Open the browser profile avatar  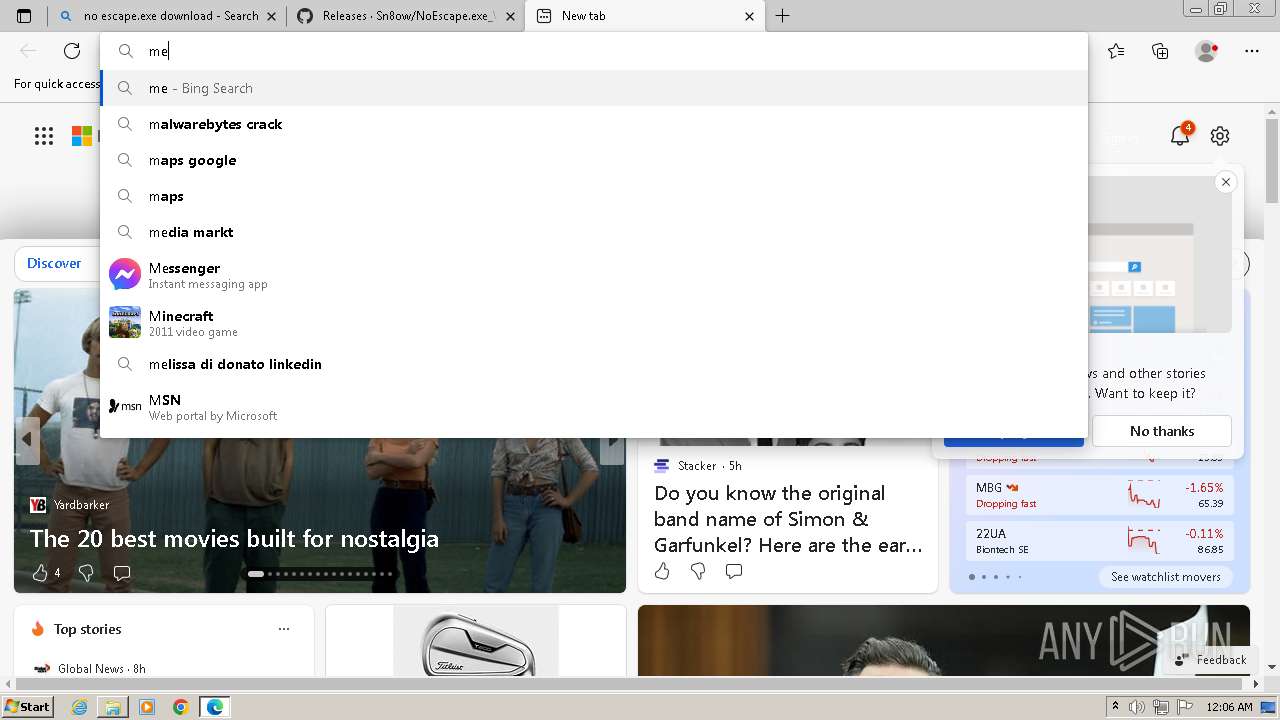1206,51
